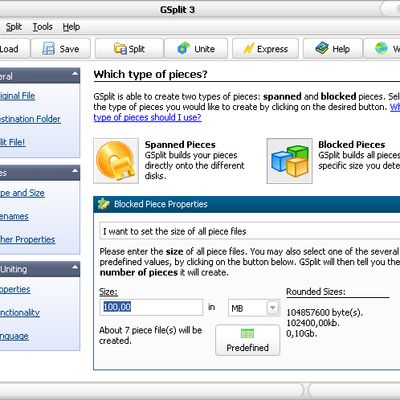Viewport: 400px width, 400px height.
Task: Click 'About 7 piece file(s)' message
Action: click(151, 335)
